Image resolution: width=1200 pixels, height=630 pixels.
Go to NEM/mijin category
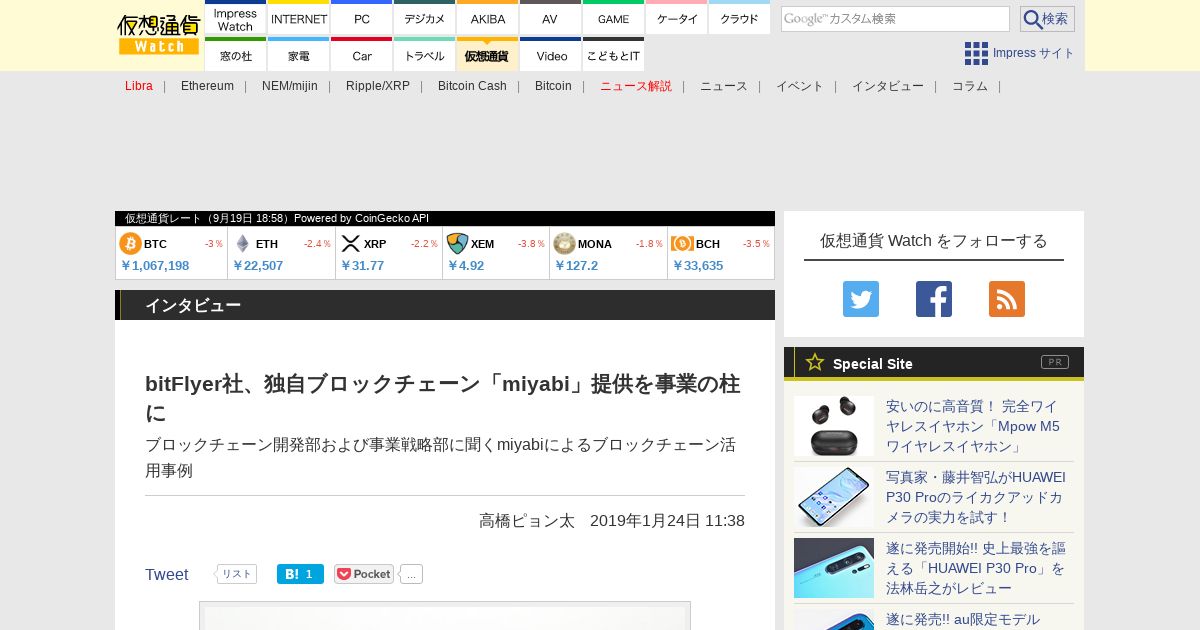290,86
